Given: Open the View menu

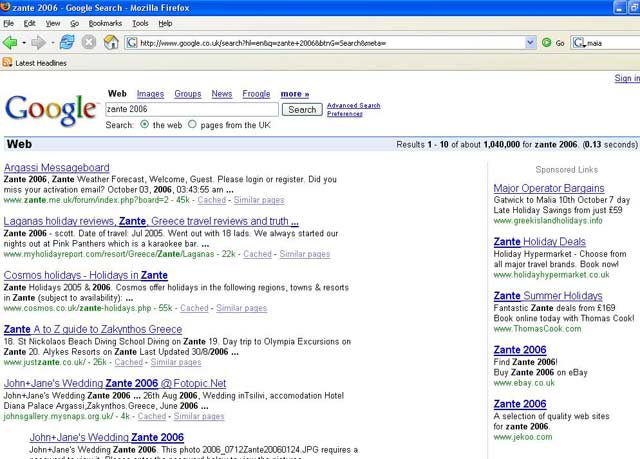Looking at the screenshot, I should click(x=53, y=23).
